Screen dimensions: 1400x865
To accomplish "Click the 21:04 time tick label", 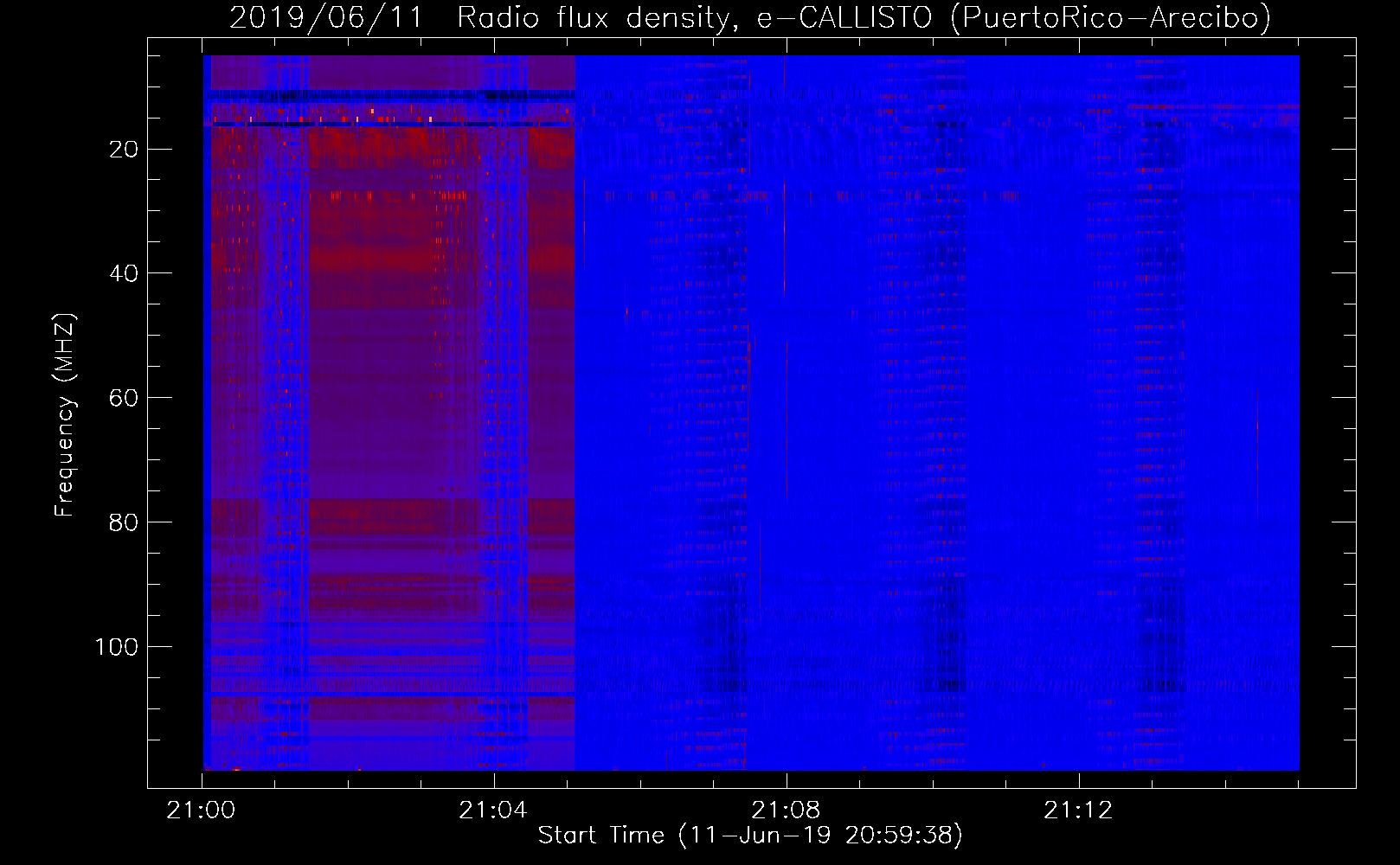I will [x=493, y=811].
